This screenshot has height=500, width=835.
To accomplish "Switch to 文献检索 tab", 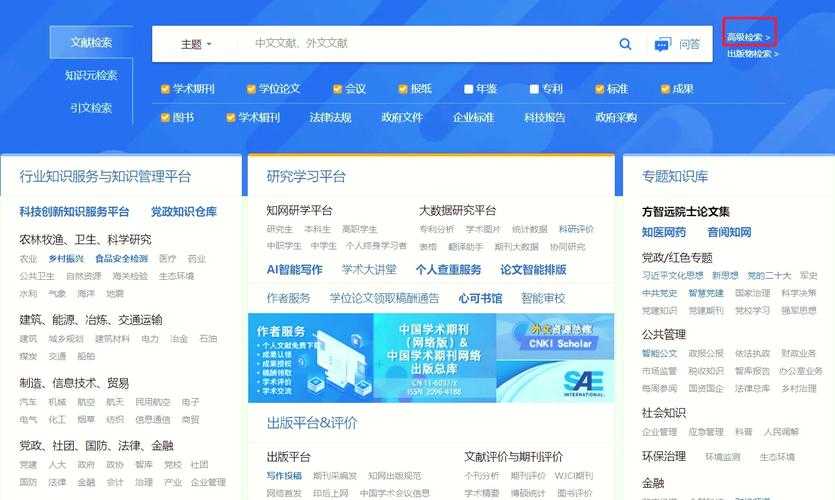I will pos(91,42).
